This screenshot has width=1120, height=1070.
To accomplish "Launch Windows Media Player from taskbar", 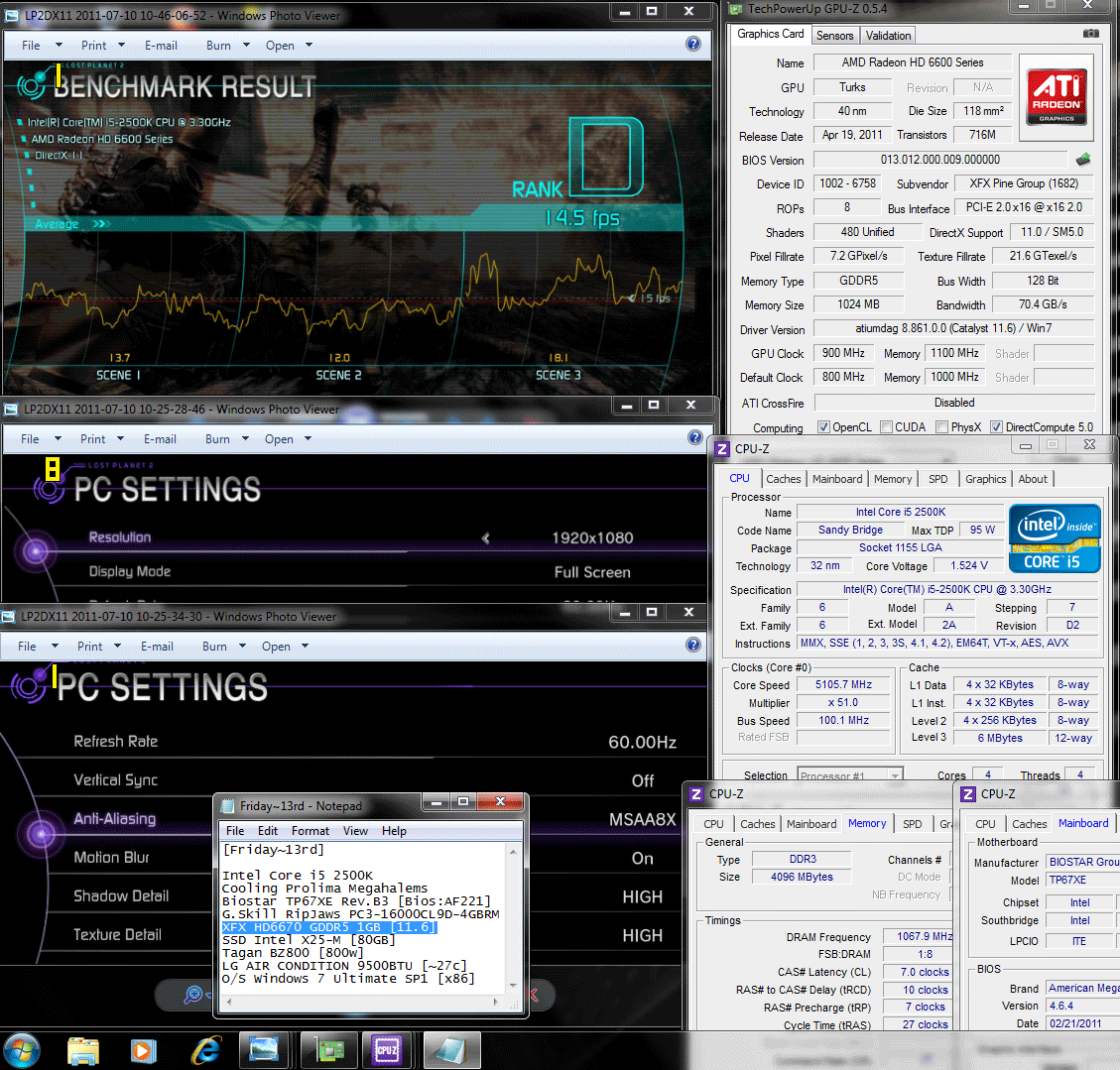I will coord(144,1051).
